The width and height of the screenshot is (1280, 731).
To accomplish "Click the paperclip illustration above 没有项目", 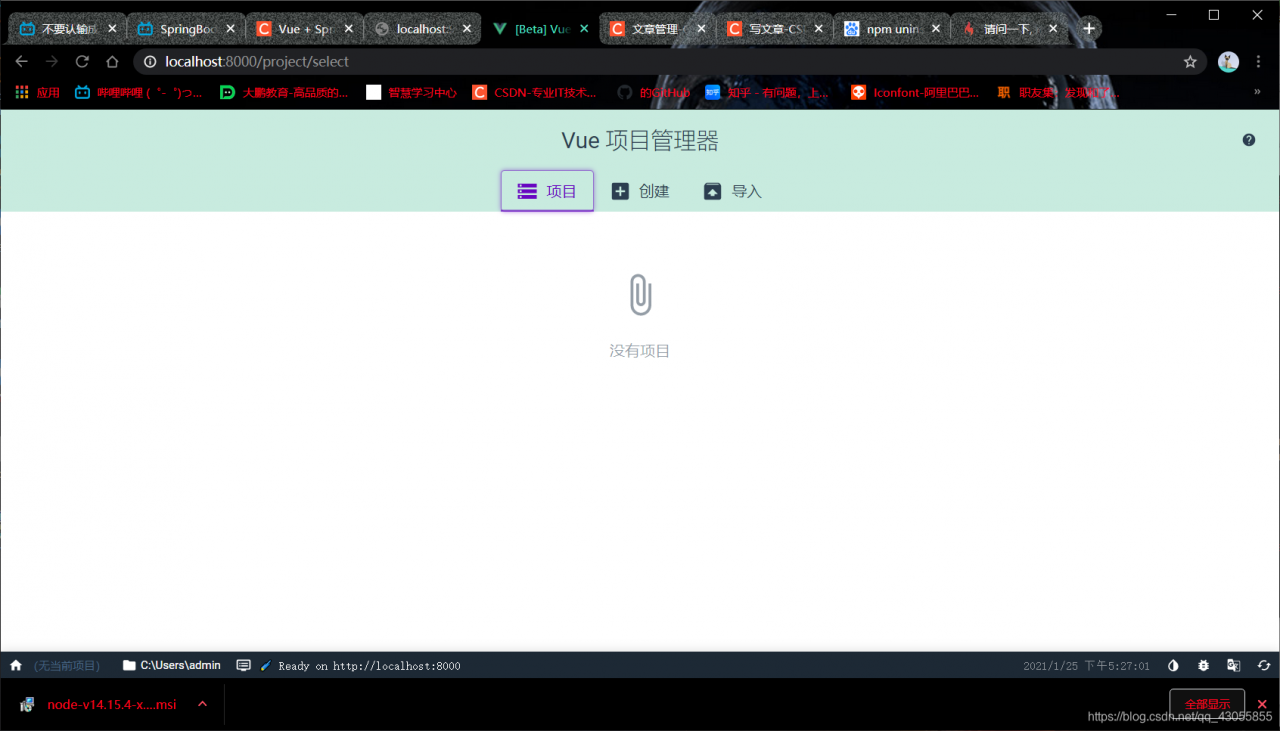I will [x=639, y=294].
